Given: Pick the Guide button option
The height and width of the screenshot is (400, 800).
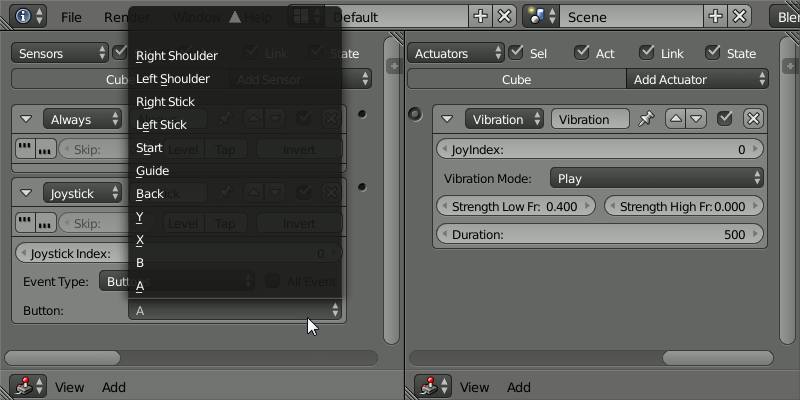Looking at the screenshot, I should 153,171.
